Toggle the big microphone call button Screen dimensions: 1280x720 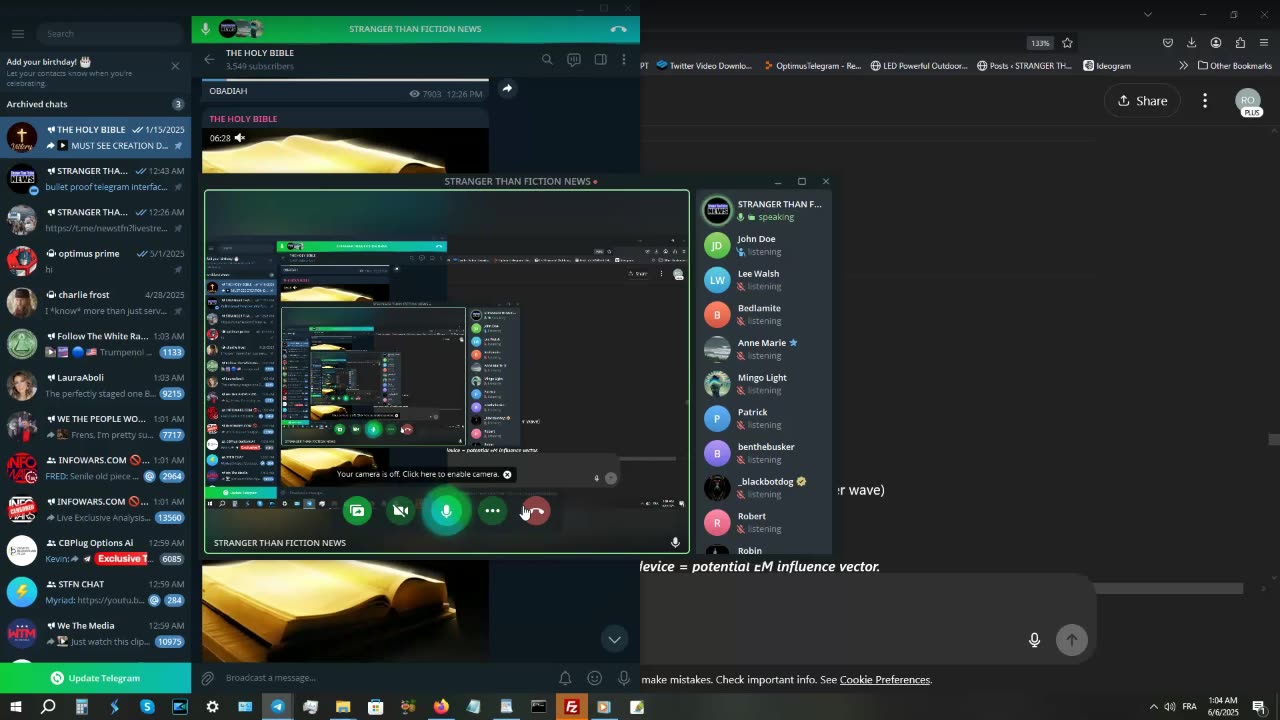click(446, 511)
